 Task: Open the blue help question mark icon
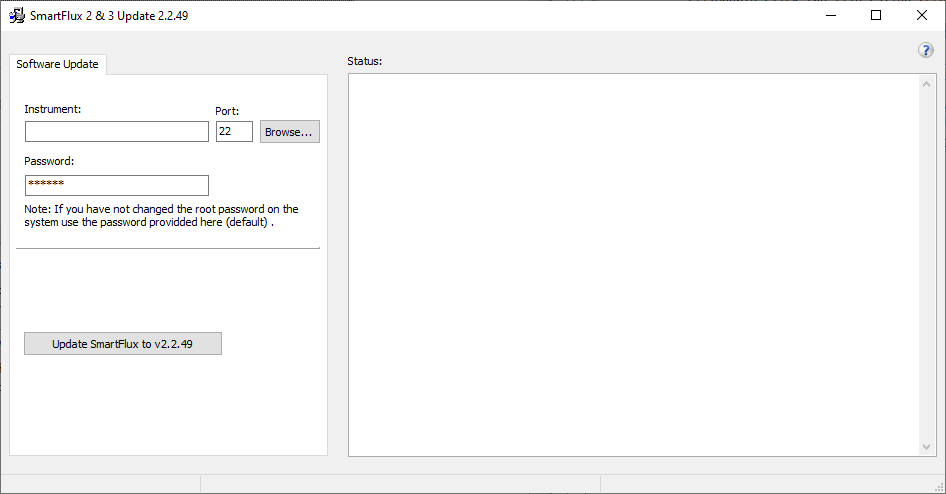coord(925,50)
